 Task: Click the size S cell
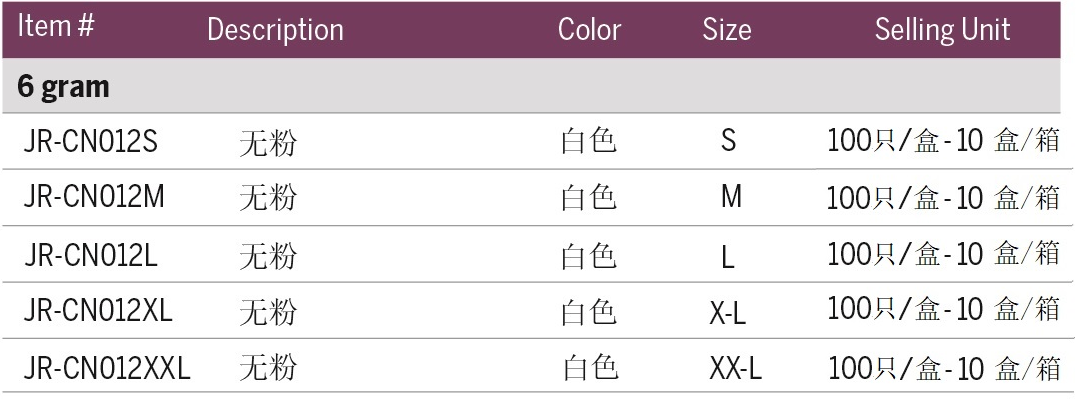point(729,141)
